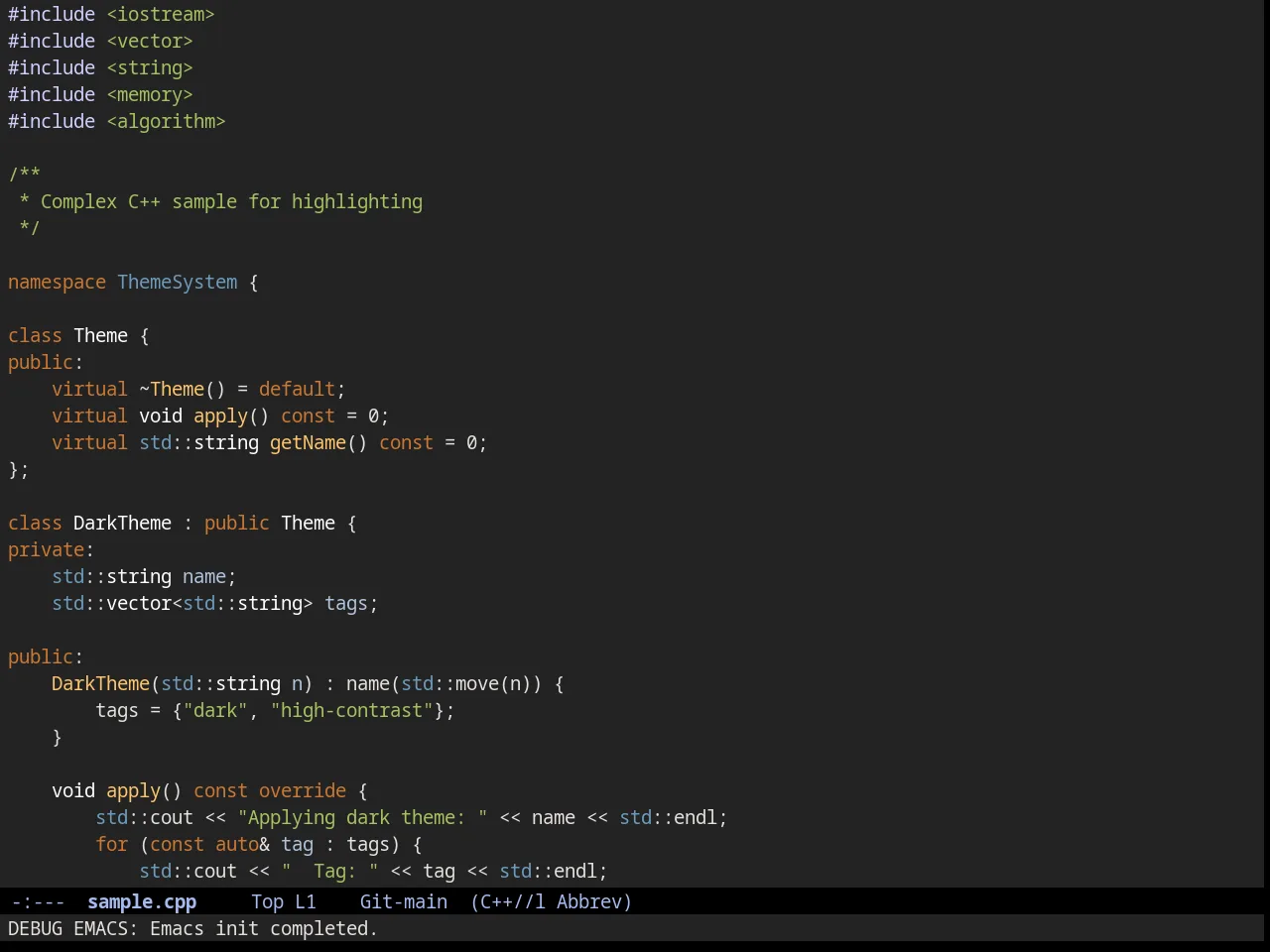Click the 'ThemeSystem' namespace name

point(178,282)
